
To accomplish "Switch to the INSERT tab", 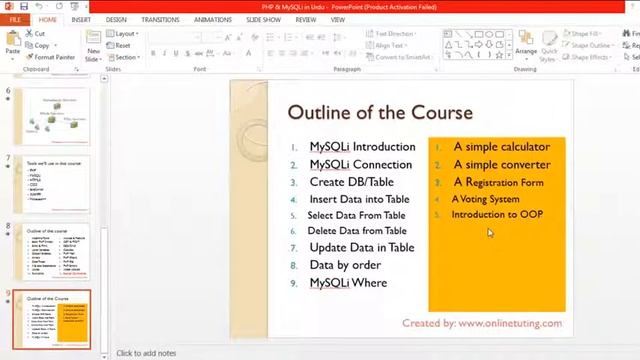I will [x=81, y=20].
